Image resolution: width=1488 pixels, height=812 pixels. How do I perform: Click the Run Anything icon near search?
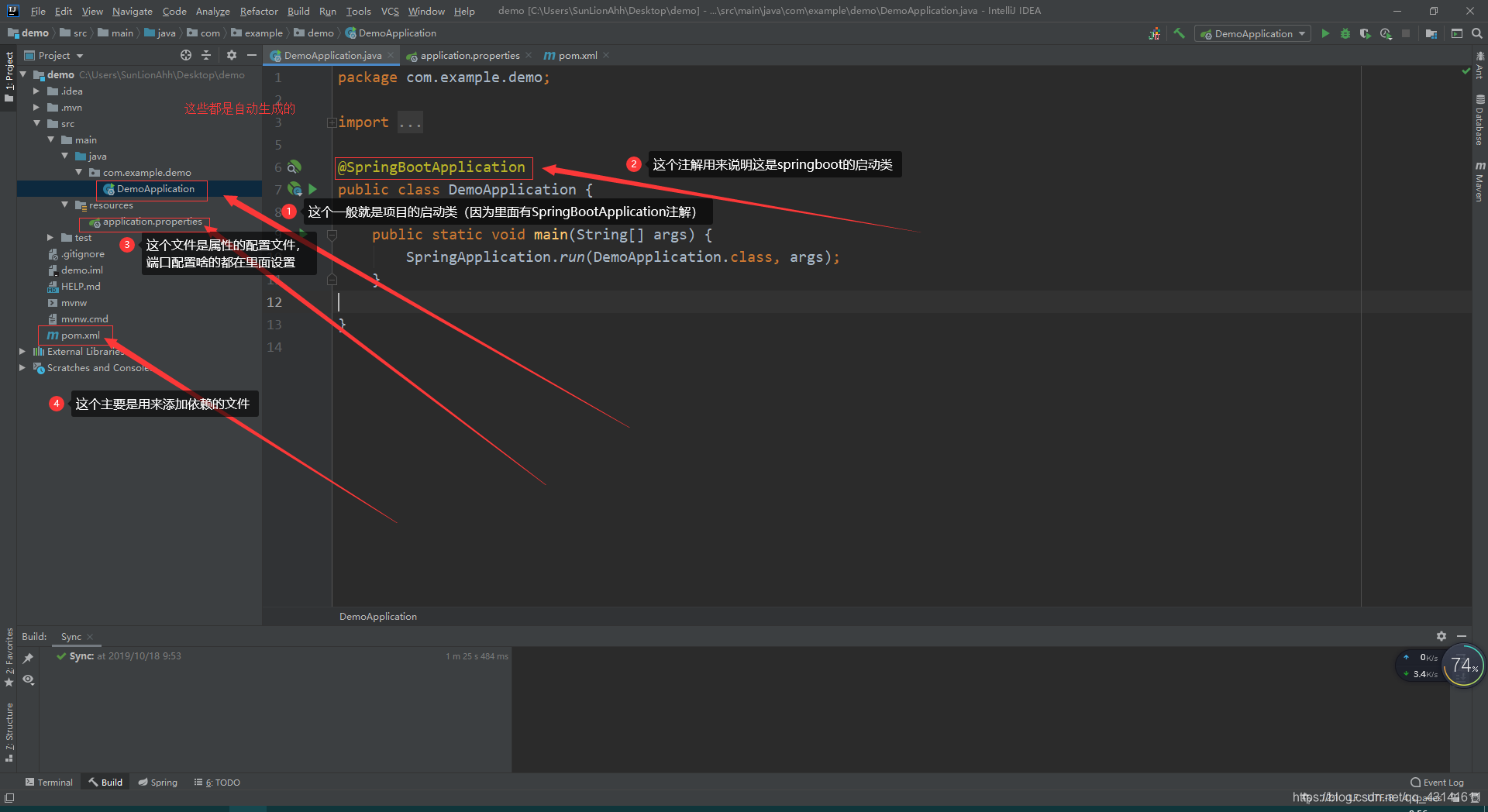[1457, 33]
